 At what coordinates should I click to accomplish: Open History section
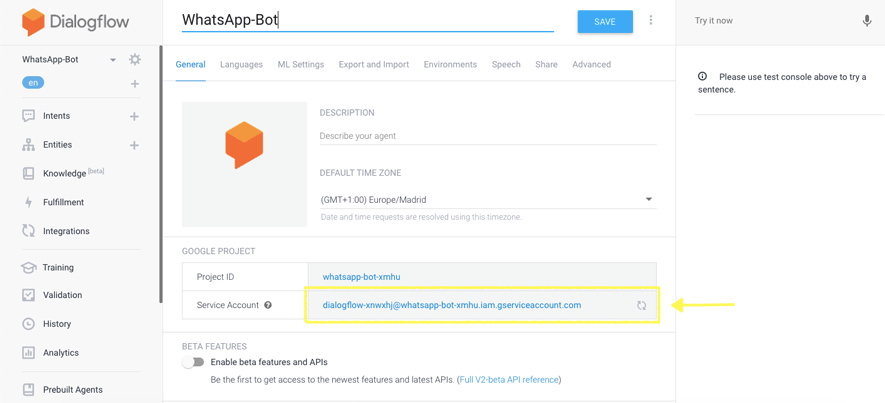(57, 324)
